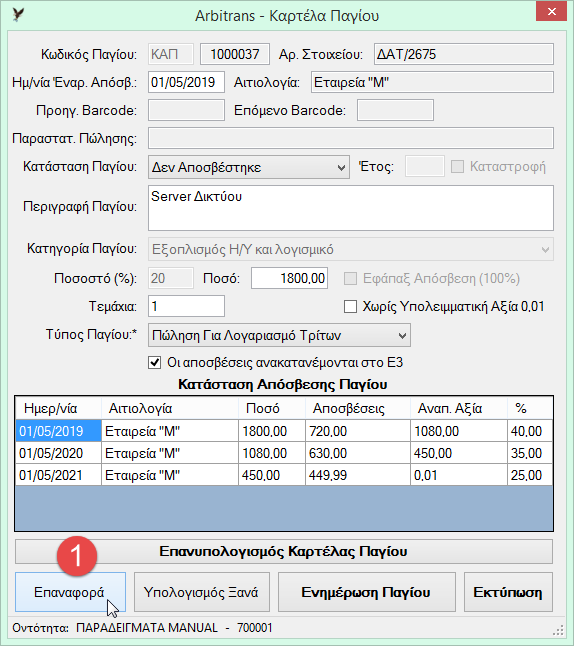Open the Κατηγορία Παγίου combo box

pos(351,249)
